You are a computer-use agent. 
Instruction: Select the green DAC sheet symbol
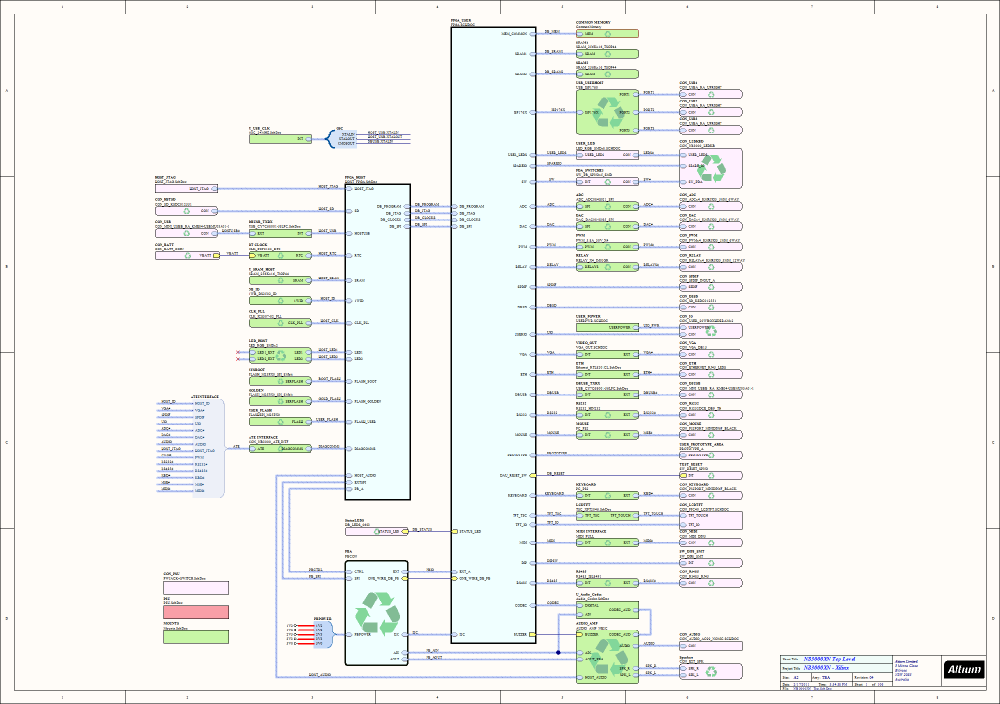pos(607,226)
